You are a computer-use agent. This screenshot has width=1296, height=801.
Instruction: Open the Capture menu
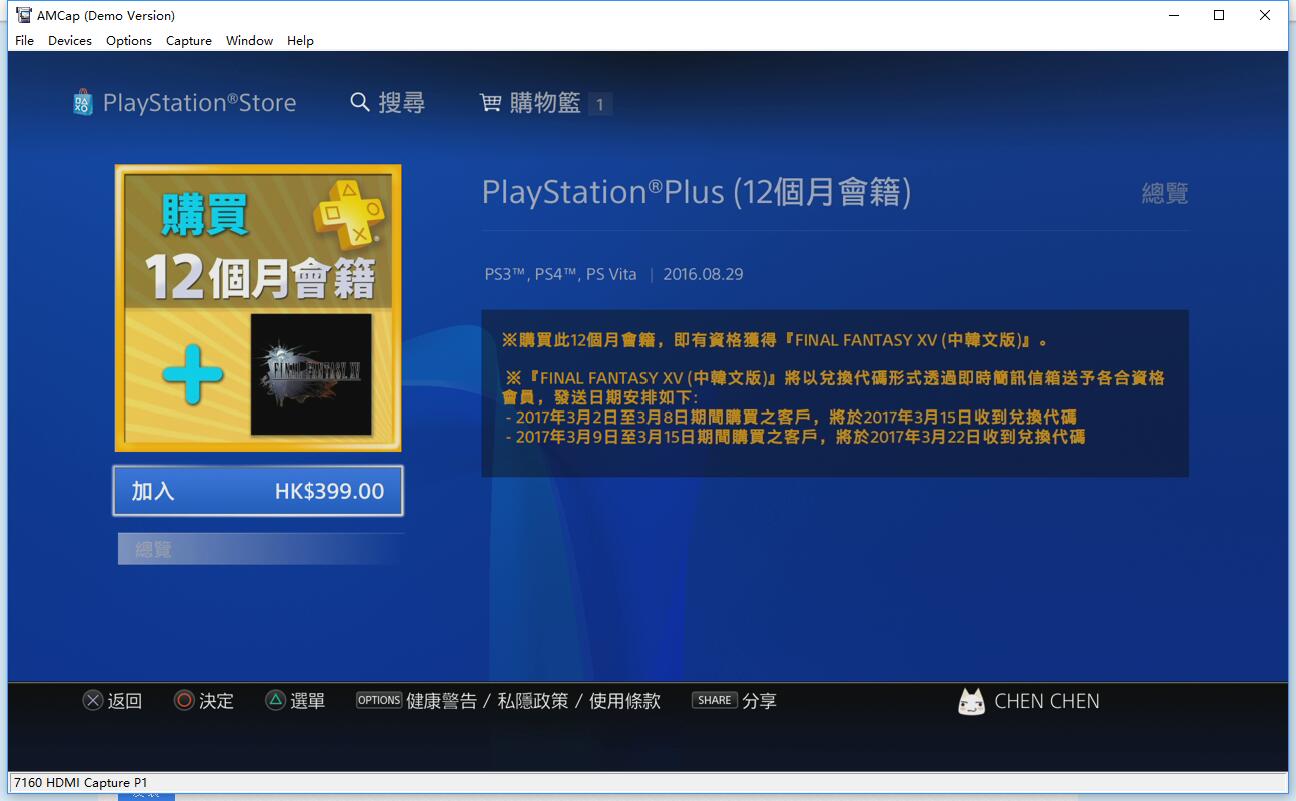point(189,41)
